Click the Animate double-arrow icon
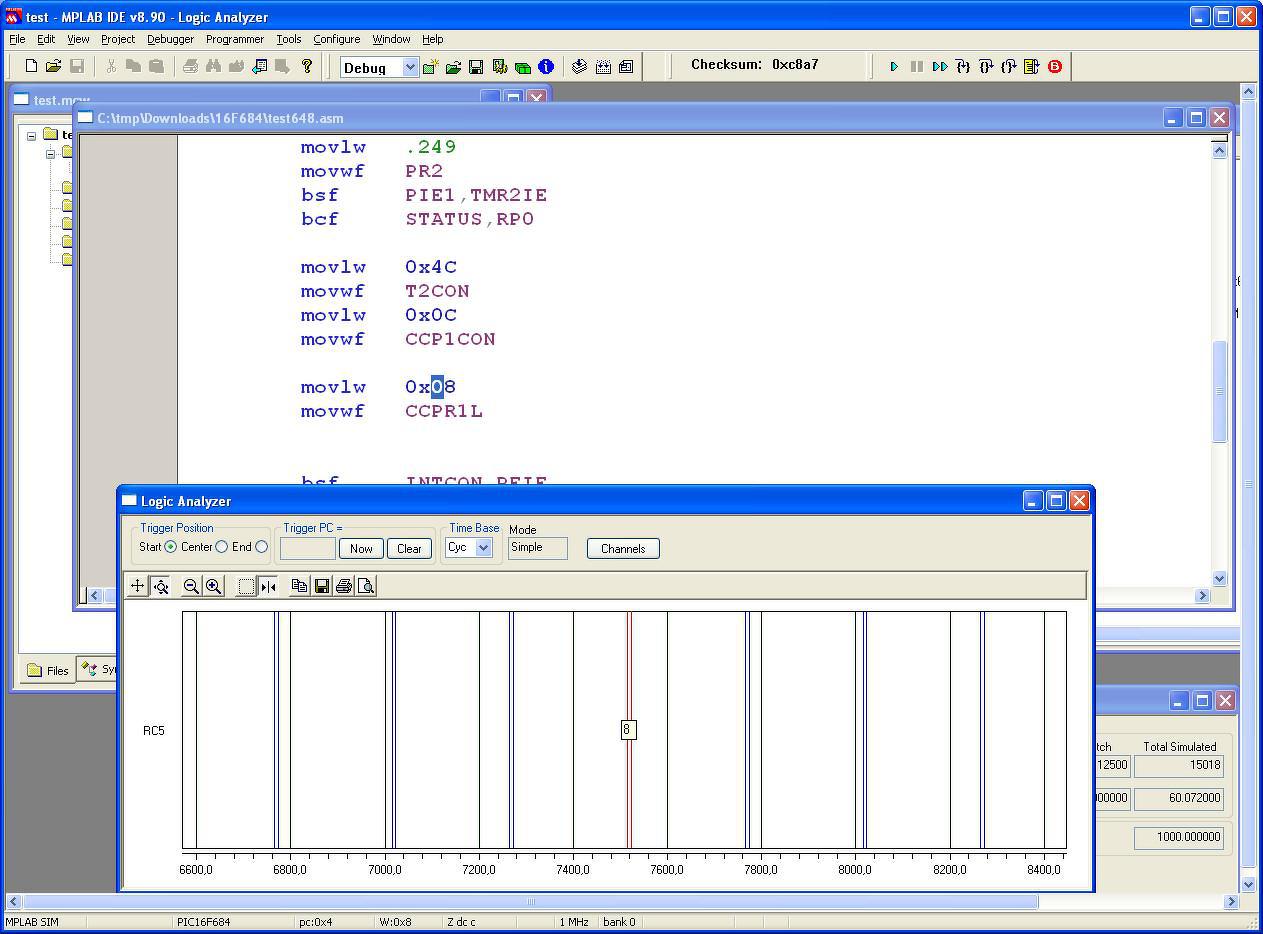The image size is (1263, 934). (x=940, y=67)
